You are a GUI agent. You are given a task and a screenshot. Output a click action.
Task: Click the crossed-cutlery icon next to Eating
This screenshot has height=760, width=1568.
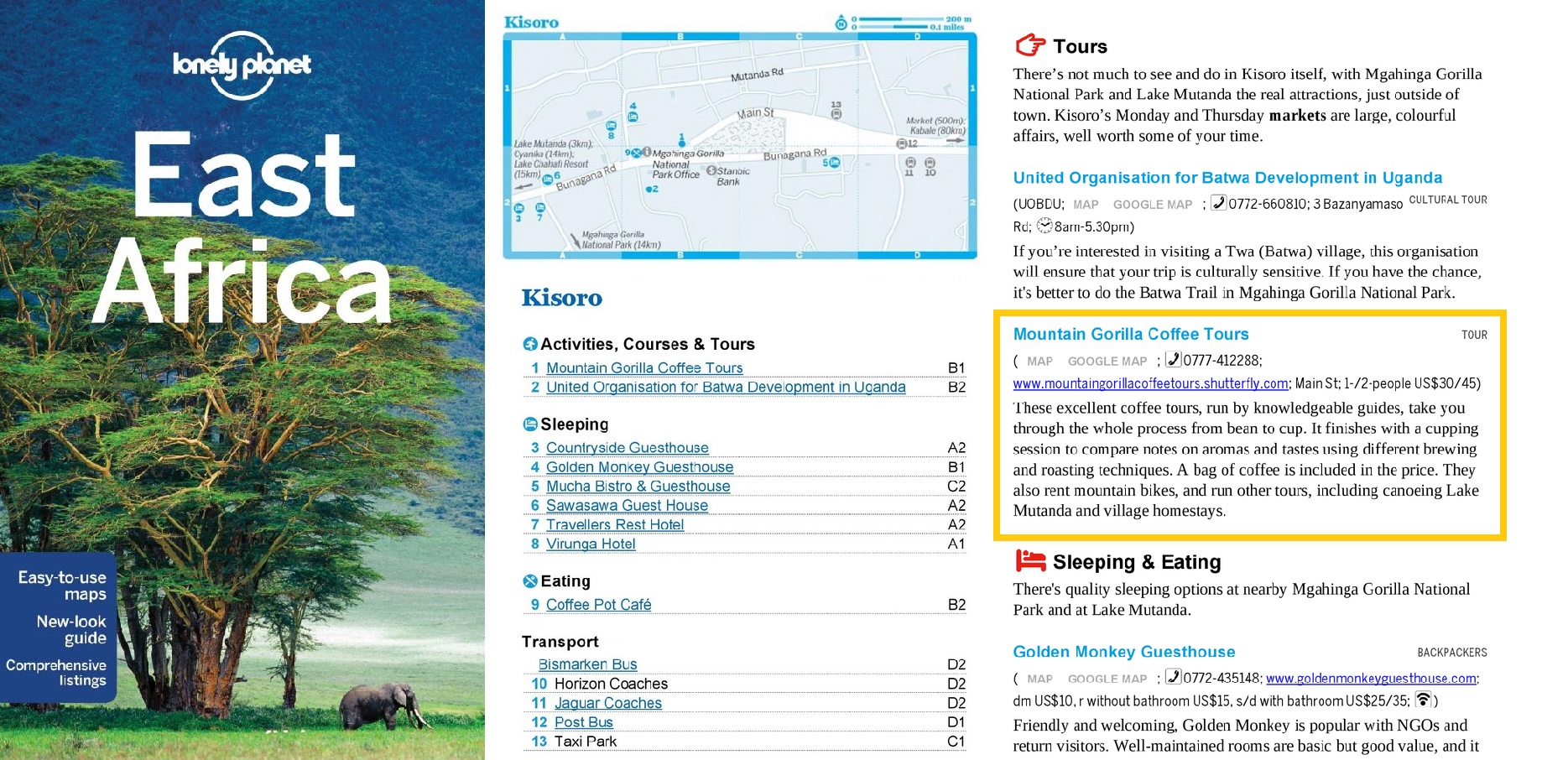(529, 580)
